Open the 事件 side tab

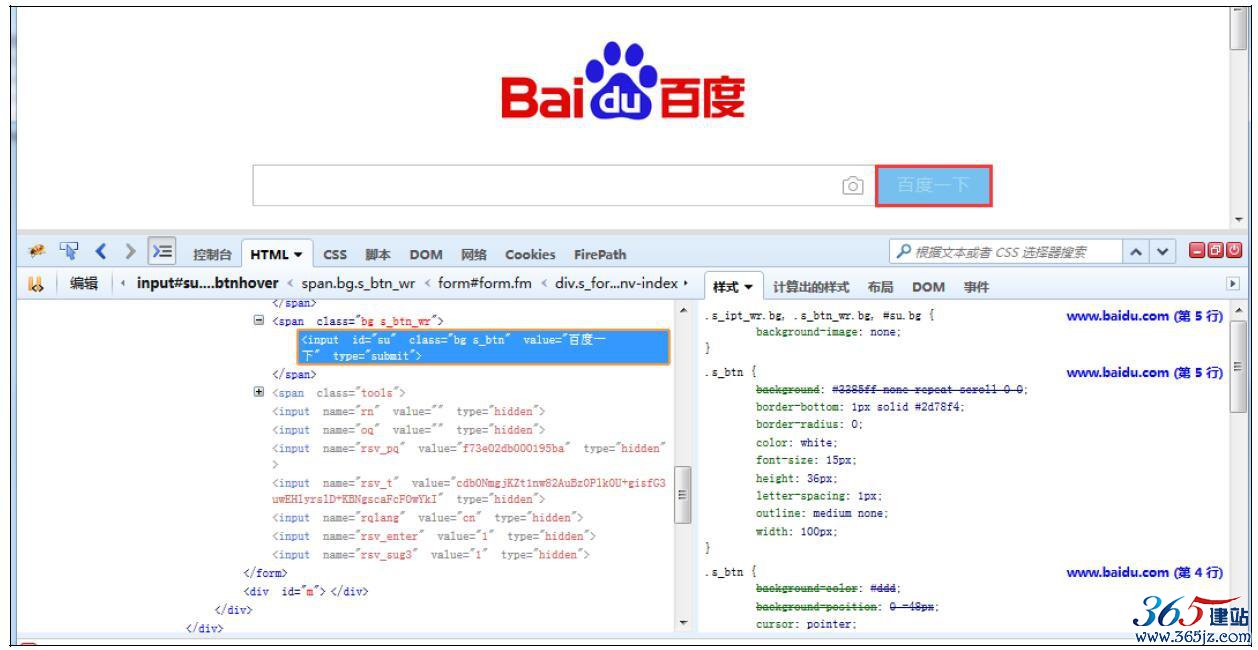(976, 287)
